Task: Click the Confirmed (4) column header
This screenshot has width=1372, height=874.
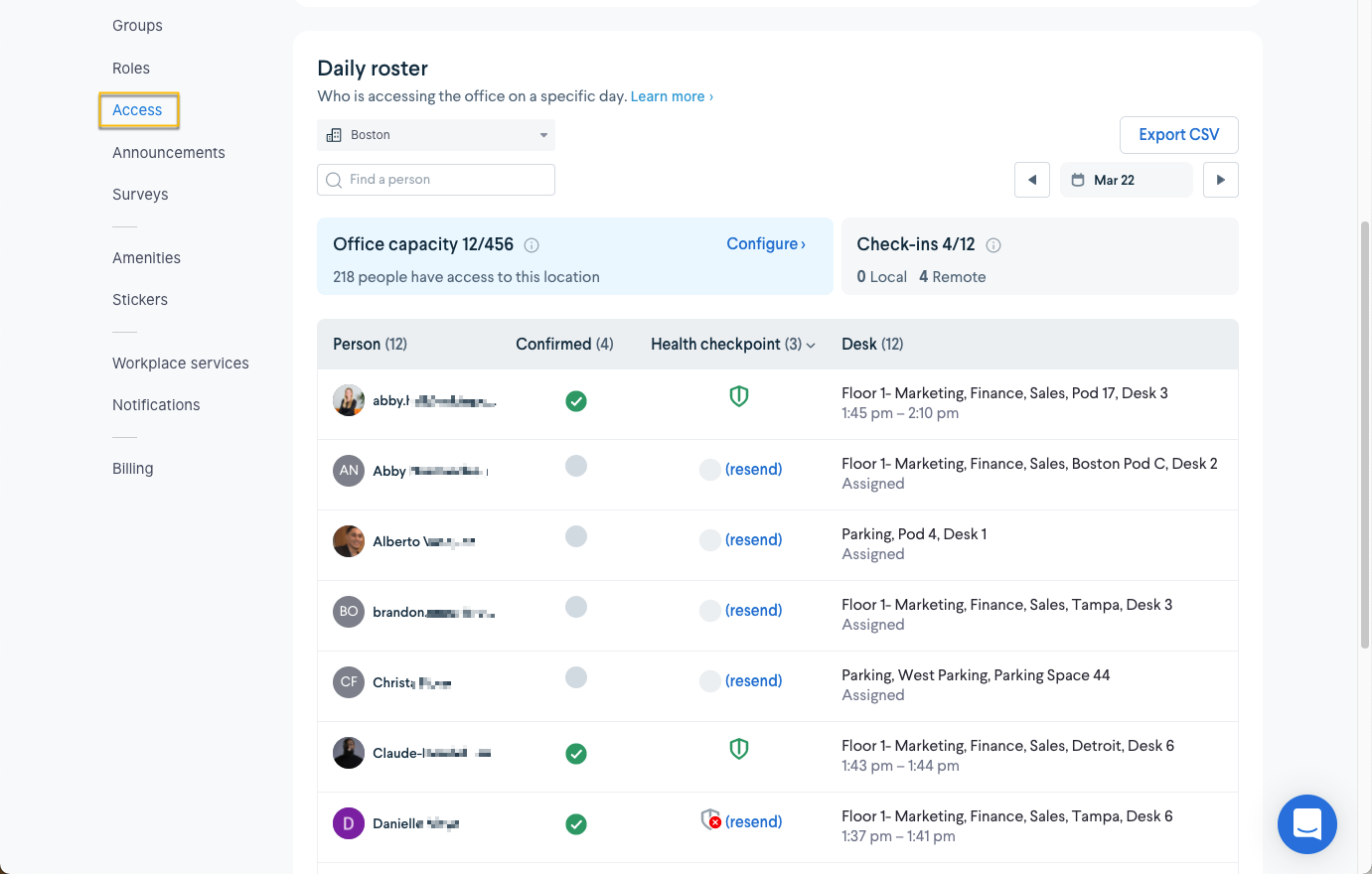Action: tap(564, 345)
